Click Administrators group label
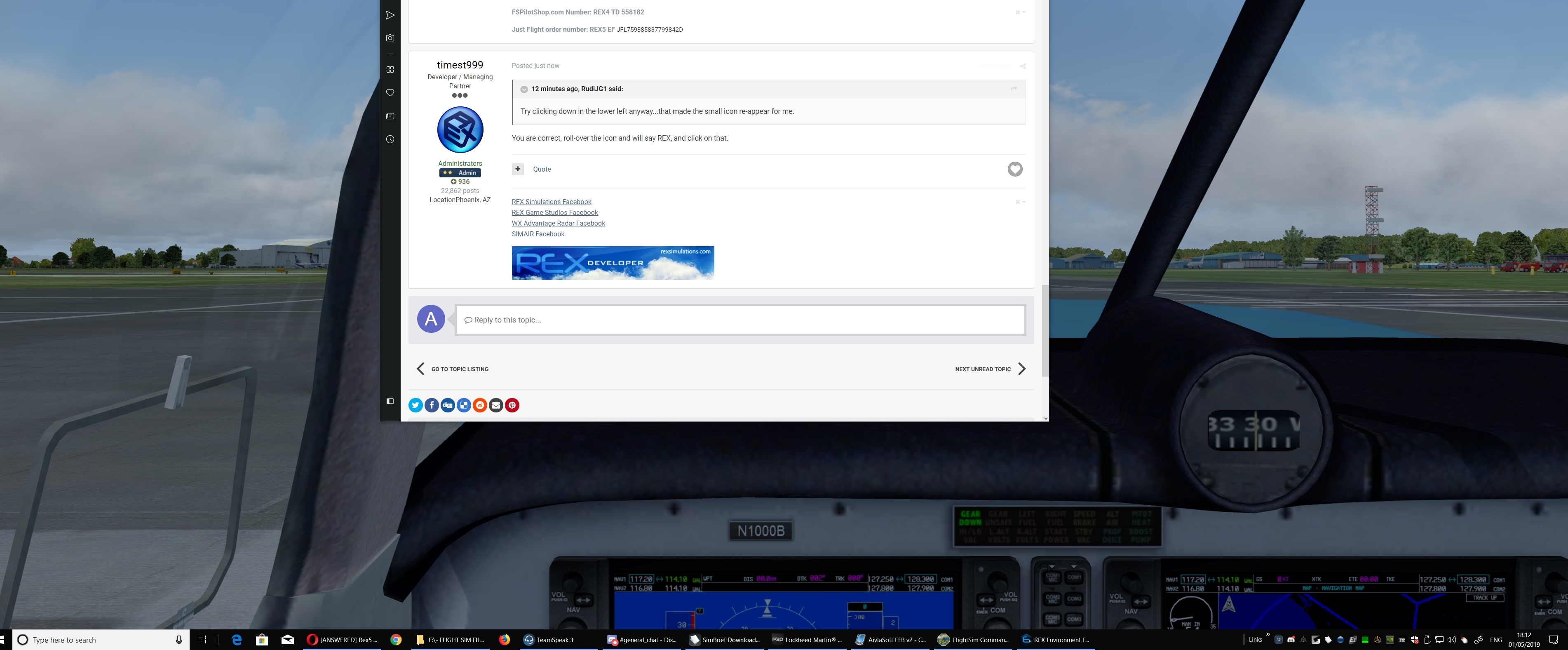 click(460, 163)
